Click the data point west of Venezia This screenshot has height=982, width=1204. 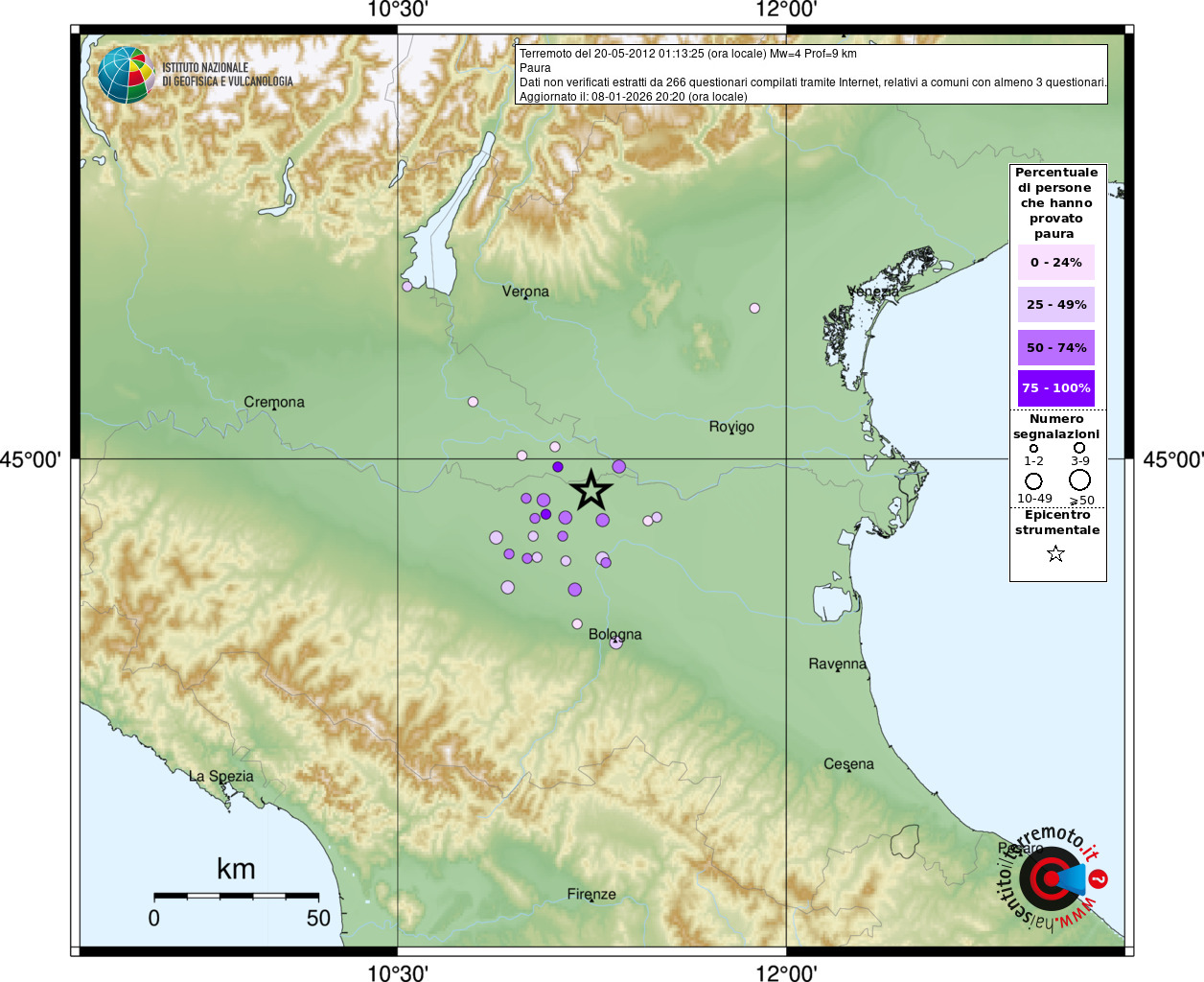(754, 308)
